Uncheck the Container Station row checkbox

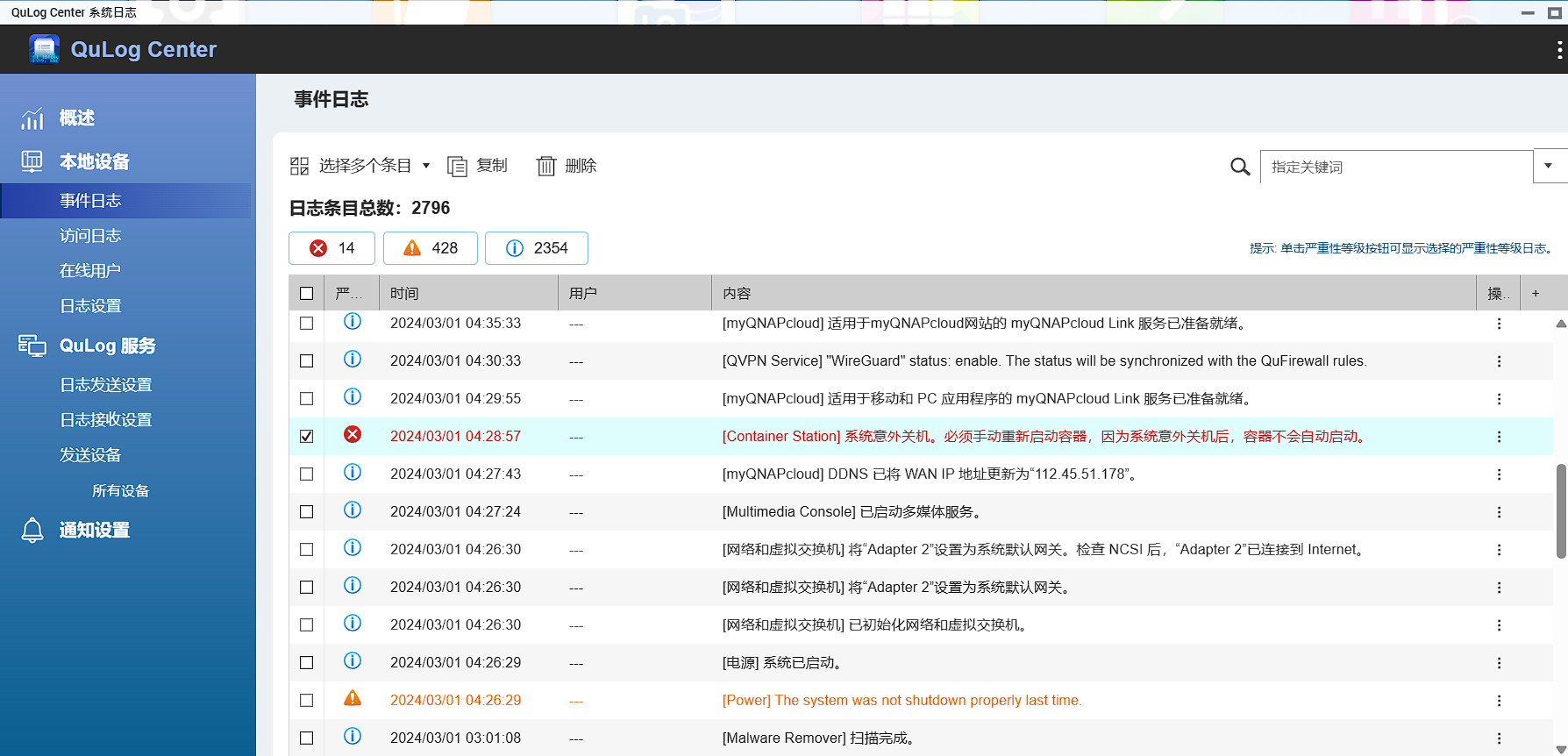click(306, 436)
